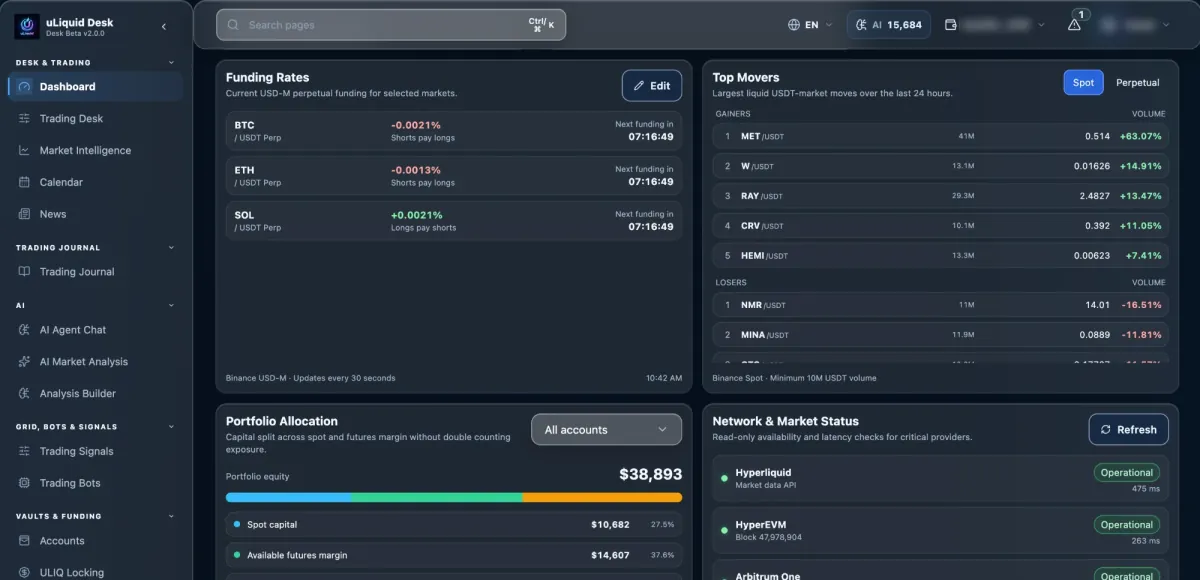Collapse the Vaults & Funding section
The height and width of the screenshot is (580, 1200).
pos(171,517)
